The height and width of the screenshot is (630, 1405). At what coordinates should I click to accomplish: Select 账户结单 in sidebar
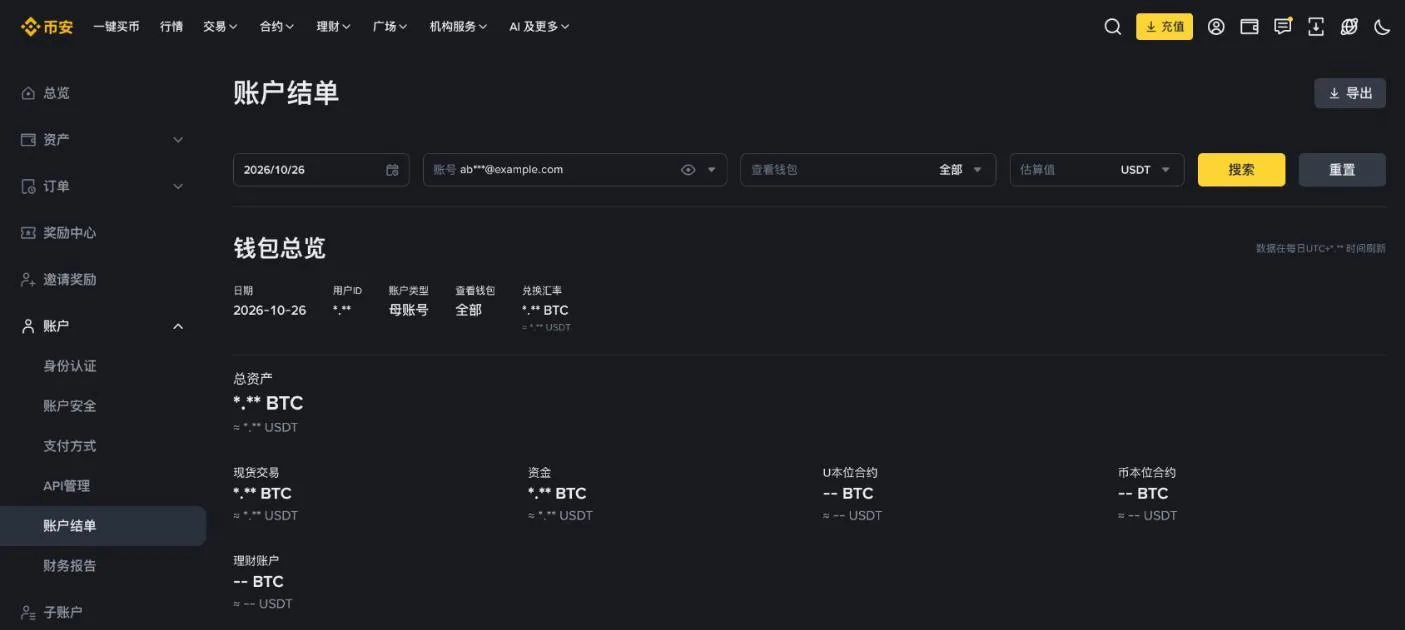pos(103,526)
